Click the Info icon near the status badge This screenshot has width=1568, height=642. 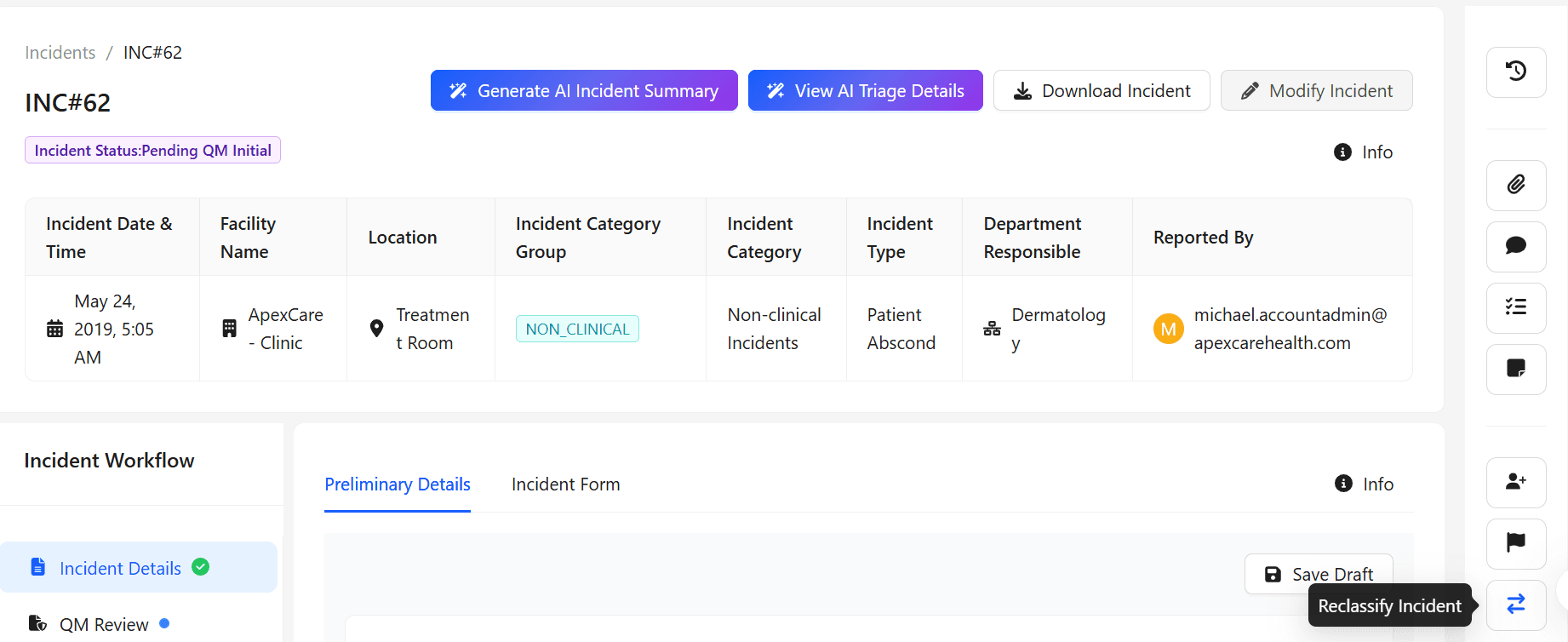click(x=1343, y=152)
